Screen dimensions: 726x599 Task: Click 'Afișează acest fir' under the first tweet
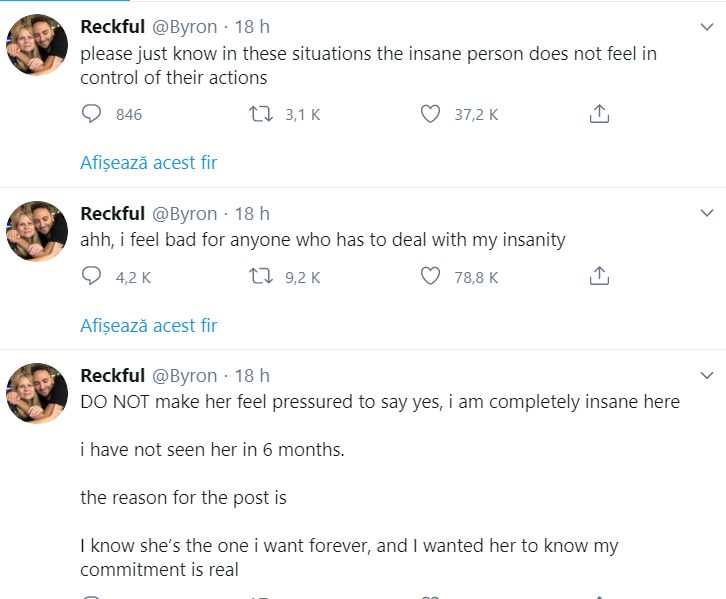point(148,162)
